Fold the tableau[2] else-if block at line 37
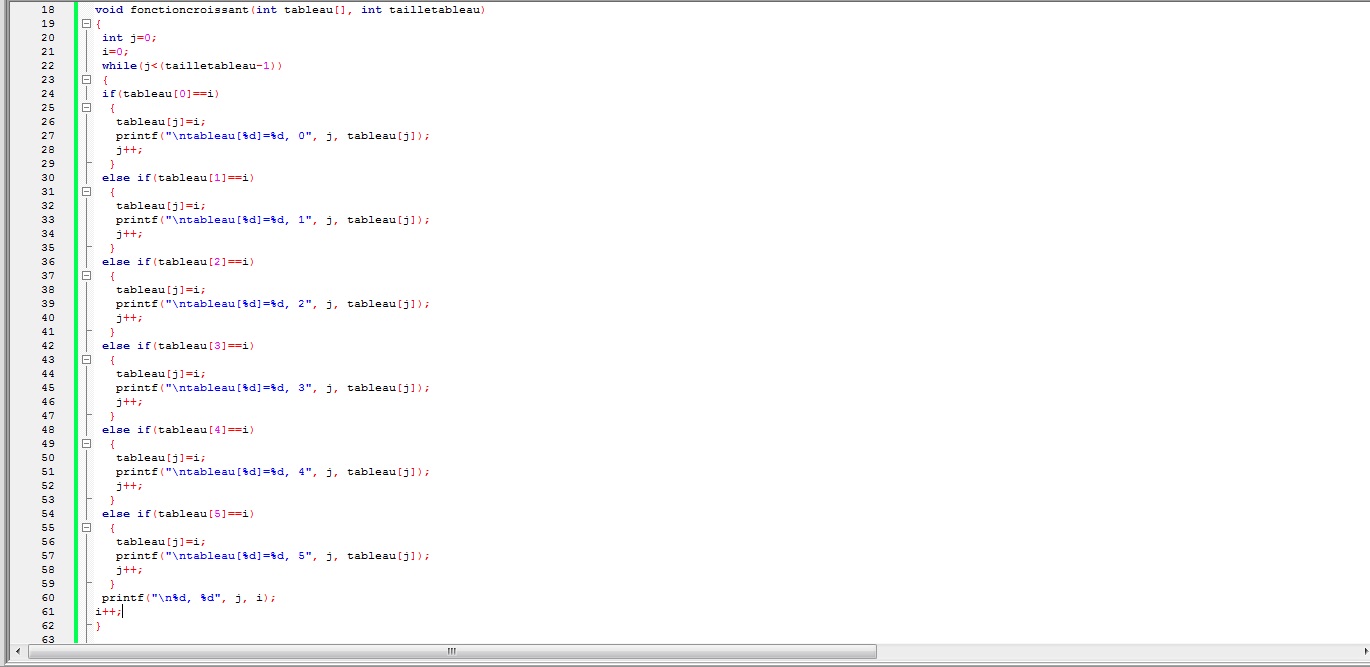 pyautogui.click(x=87, y=275)
